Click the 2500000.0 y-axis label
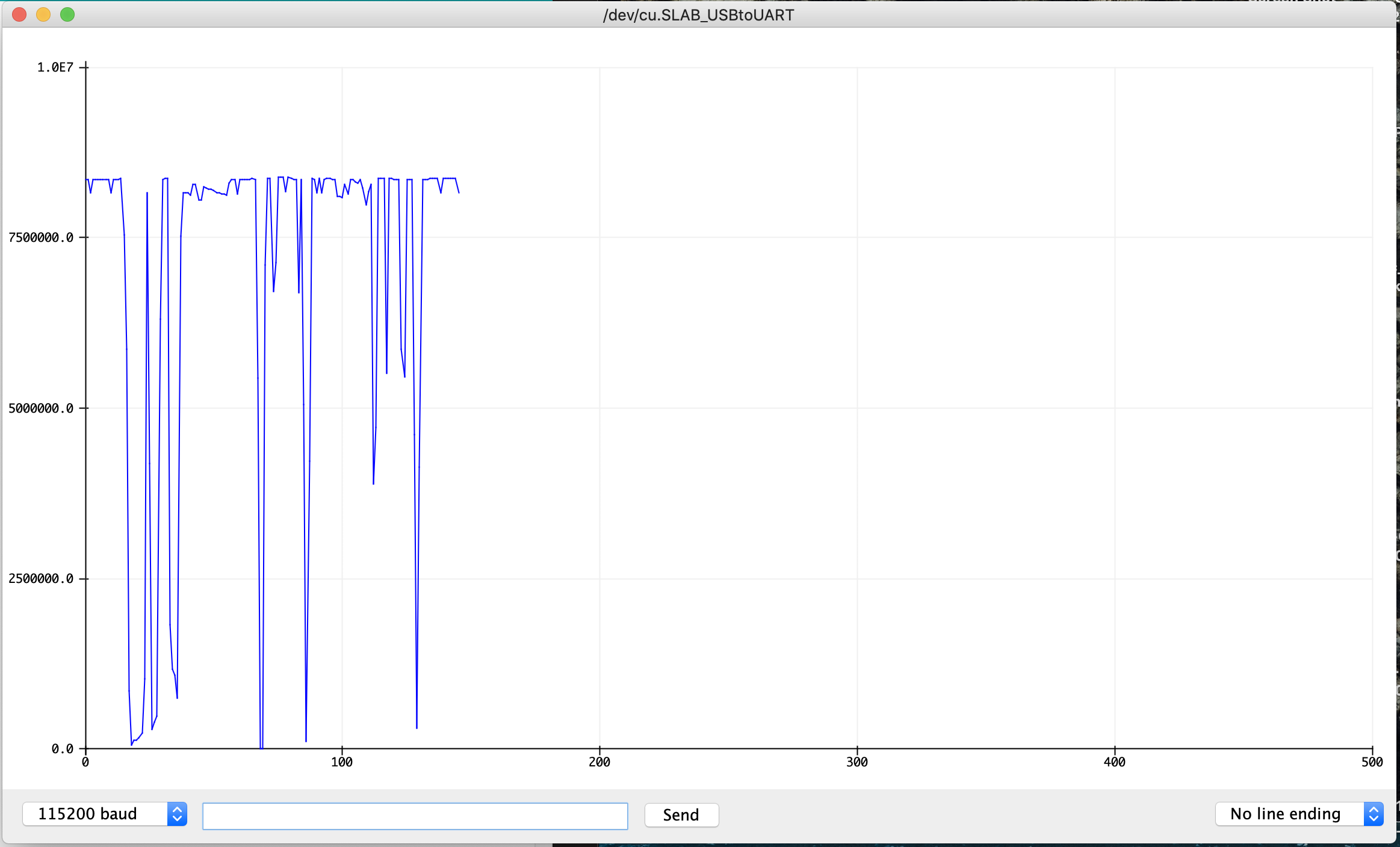Image resolution: width=1400 pixels, height=847 pixels. coord(41,579)
